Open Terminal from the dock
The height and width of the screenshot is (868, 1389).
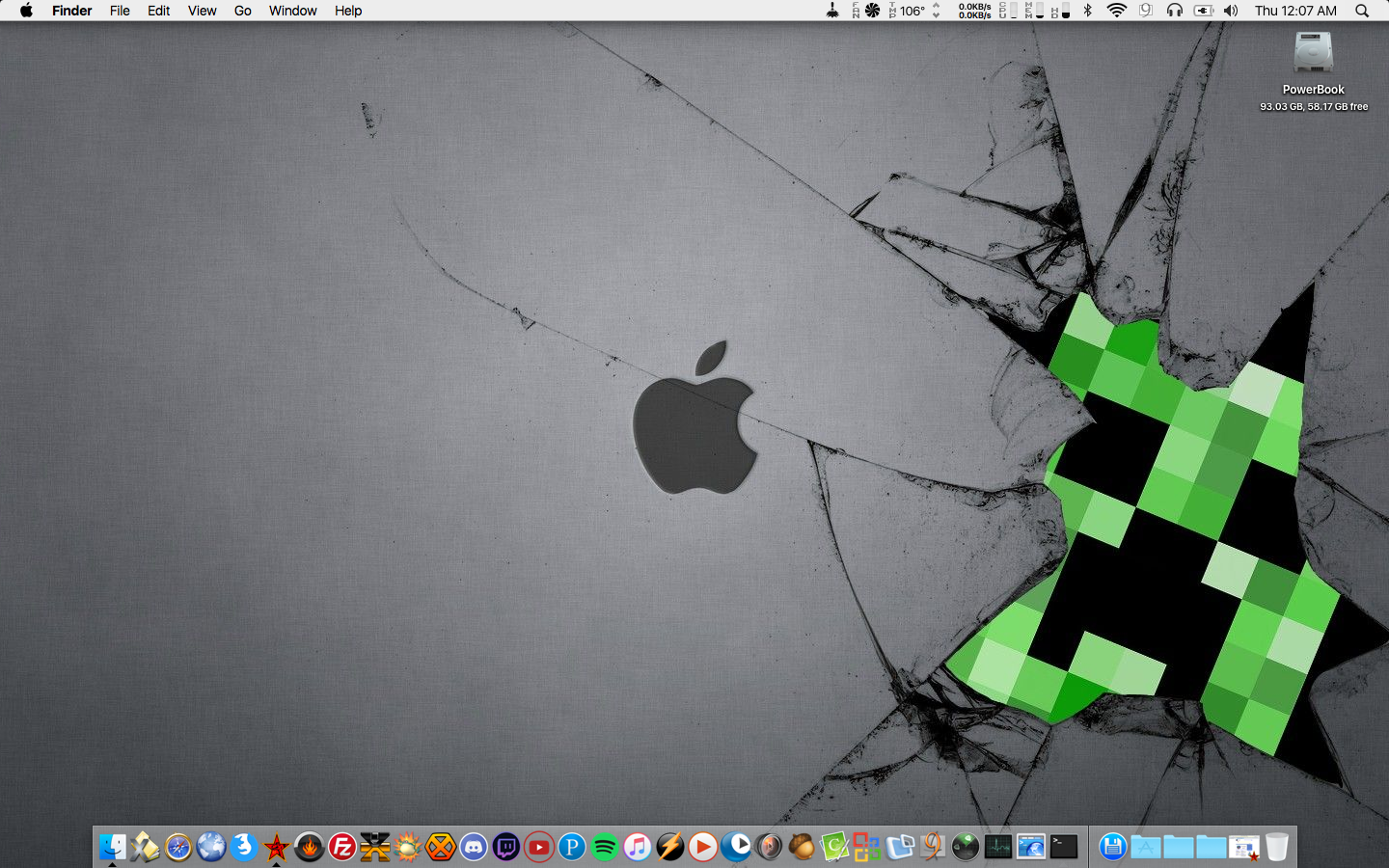coord(1064,847)
